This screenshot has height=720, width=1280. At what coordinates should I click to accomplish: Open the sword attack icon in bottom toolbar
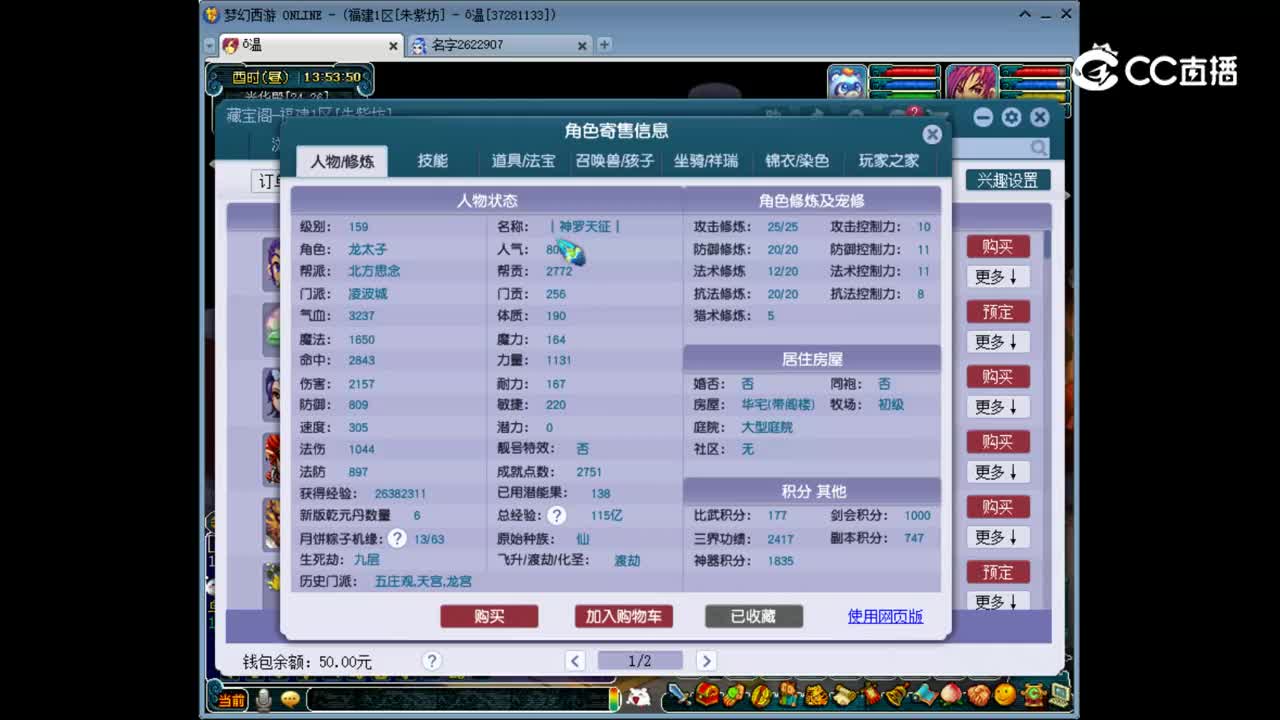(678, 694)
